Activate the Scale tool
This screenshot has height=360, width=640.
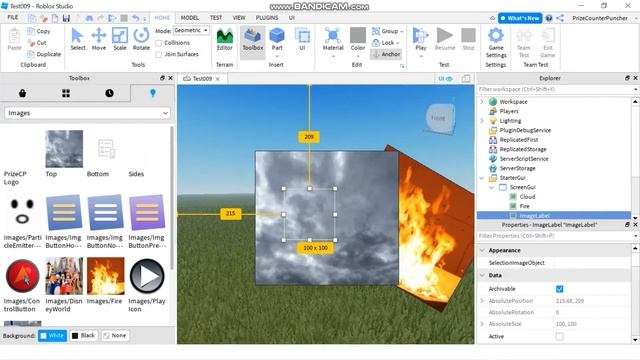pyautogui.click(x=120, y=39)
